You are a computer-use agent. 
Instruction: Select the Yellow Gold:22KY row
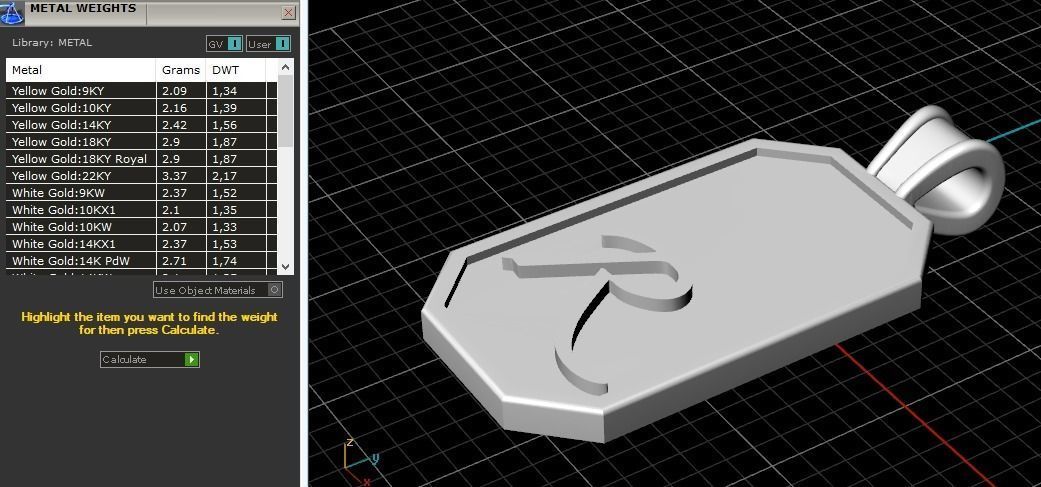pyautogui.click(x=141, y=176)
